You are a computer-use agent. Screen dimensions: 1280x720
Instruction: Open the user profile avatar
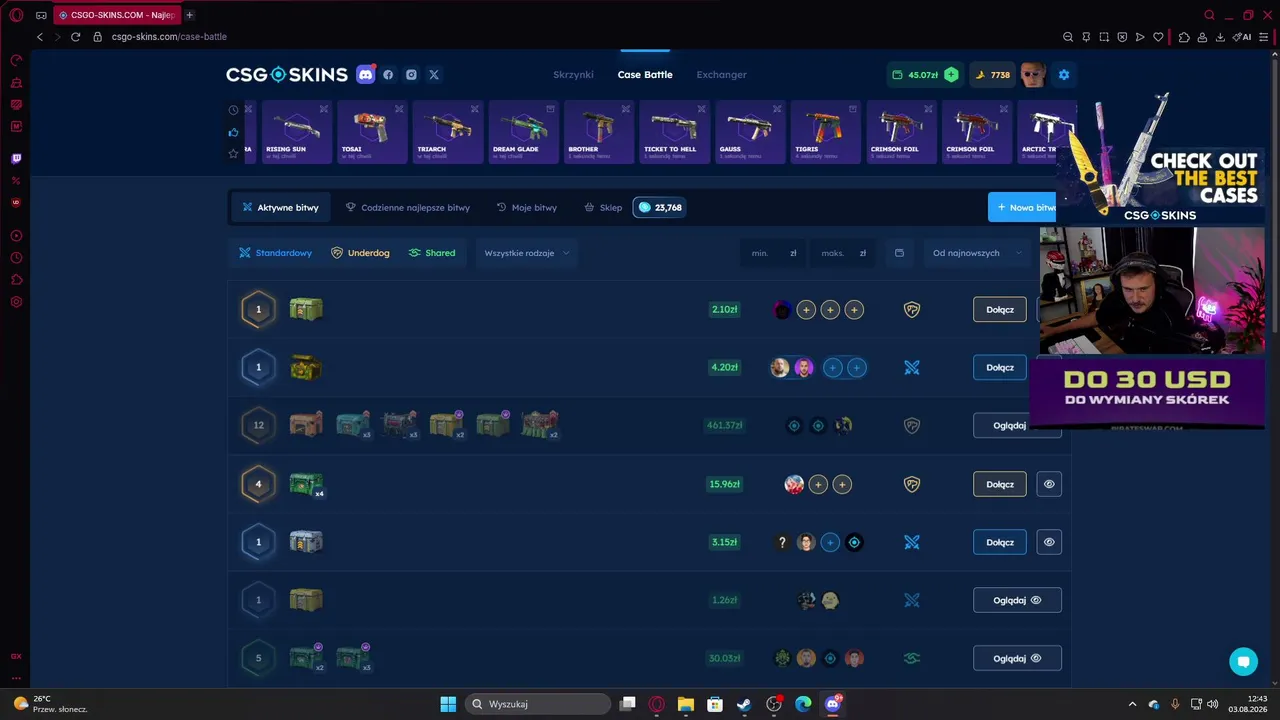coord(1033,75)
